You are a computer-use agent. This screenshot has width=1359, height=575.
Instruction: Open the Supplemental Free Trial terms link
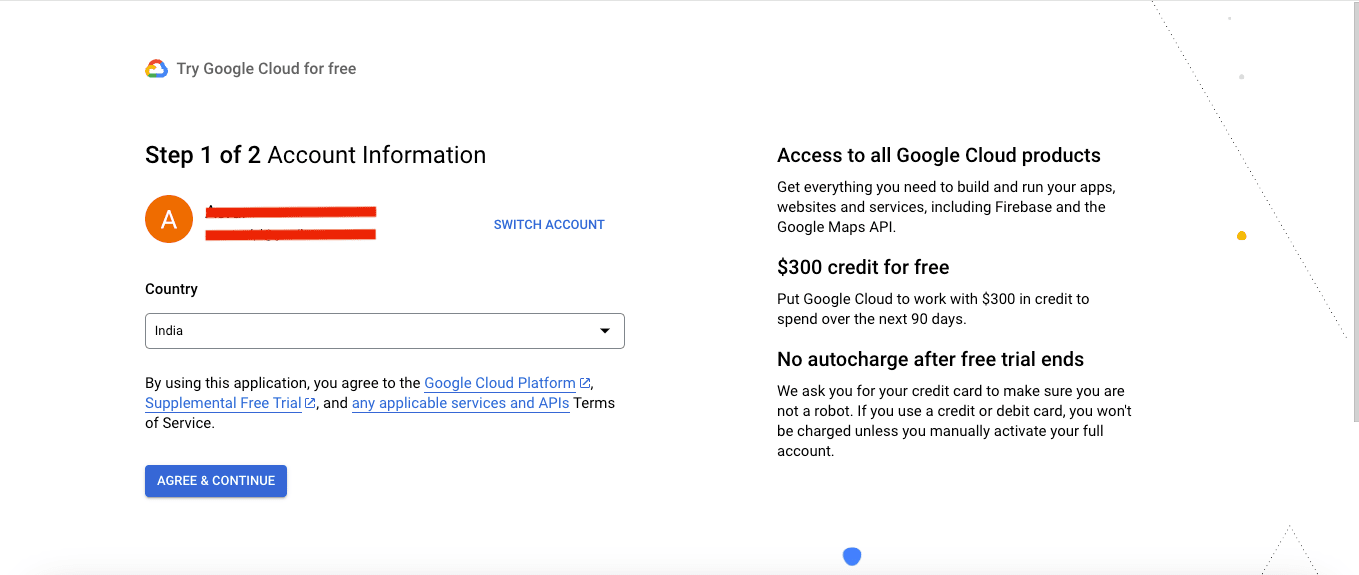223,403
